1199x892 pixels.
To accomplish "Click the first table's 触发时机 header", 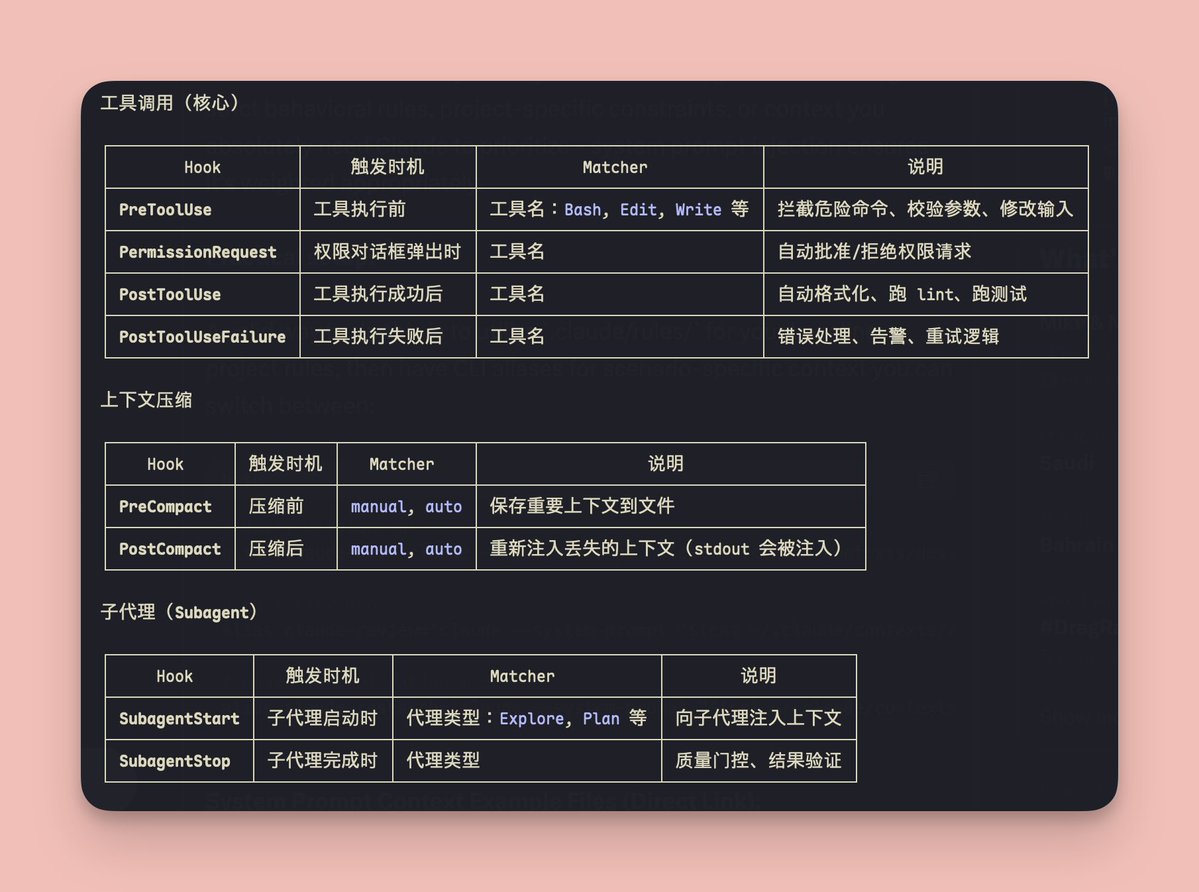I will [388, 167].
